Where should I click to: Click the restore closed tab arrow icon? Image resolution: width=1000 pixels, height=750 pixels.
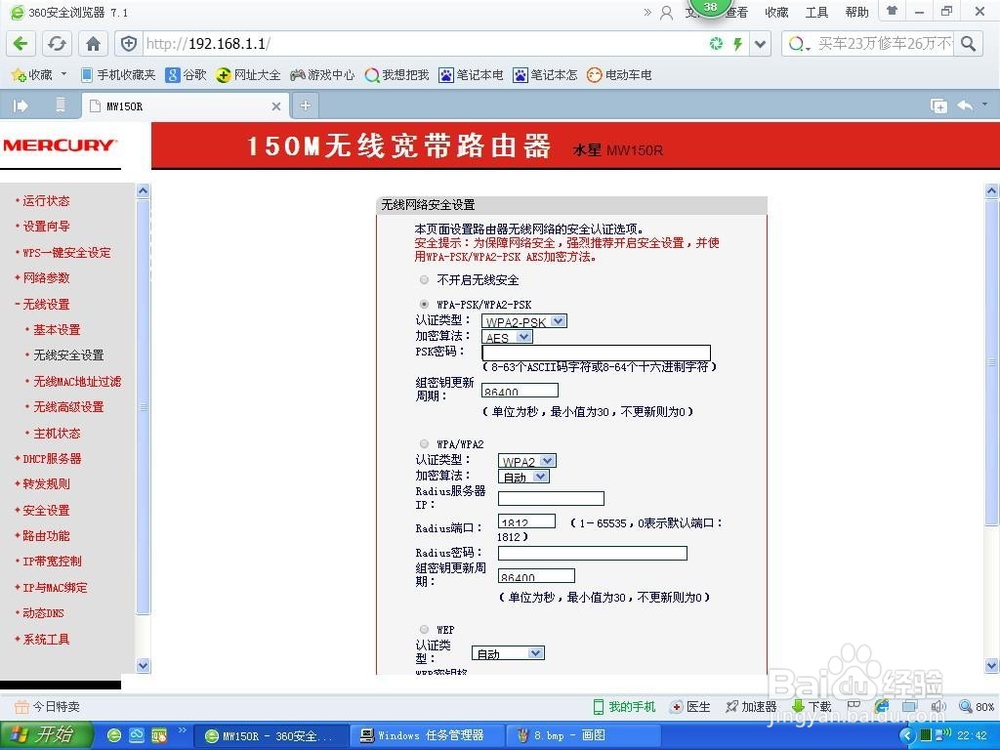pyautogui.click(x=965, y=105)
